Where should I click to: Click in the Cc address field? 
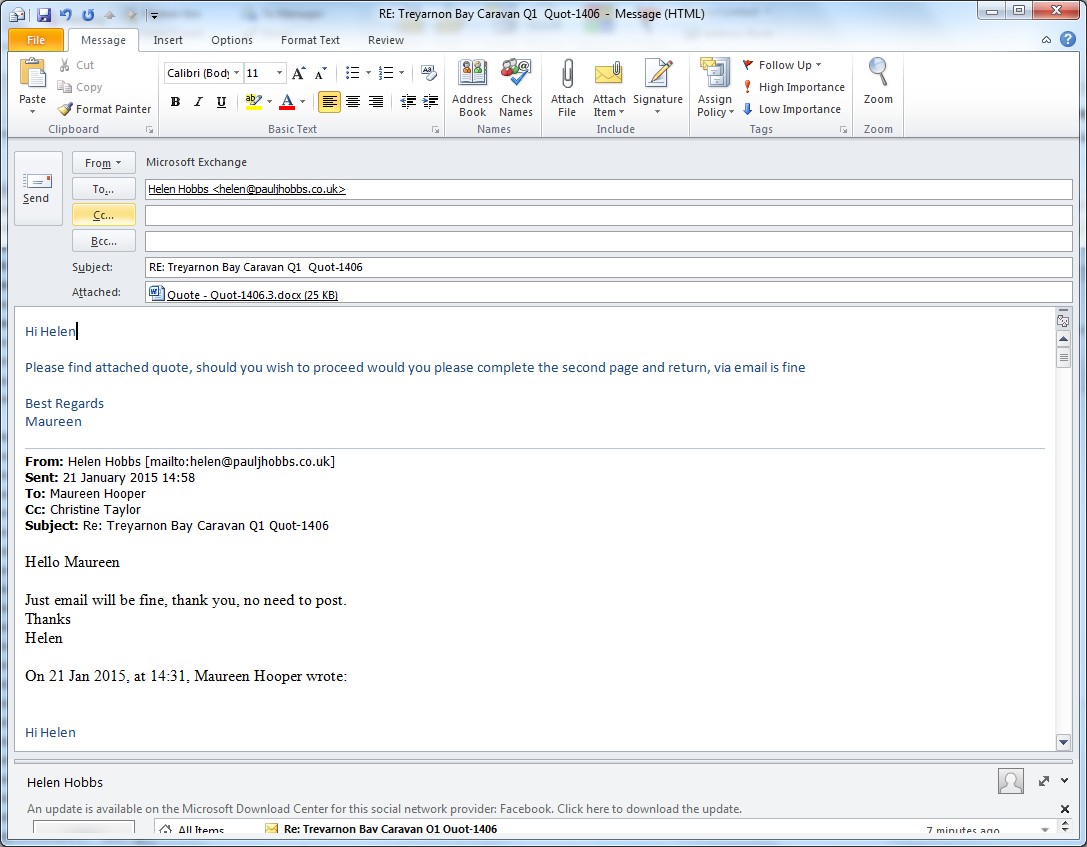pyautogui.click(x=609, y=216)
